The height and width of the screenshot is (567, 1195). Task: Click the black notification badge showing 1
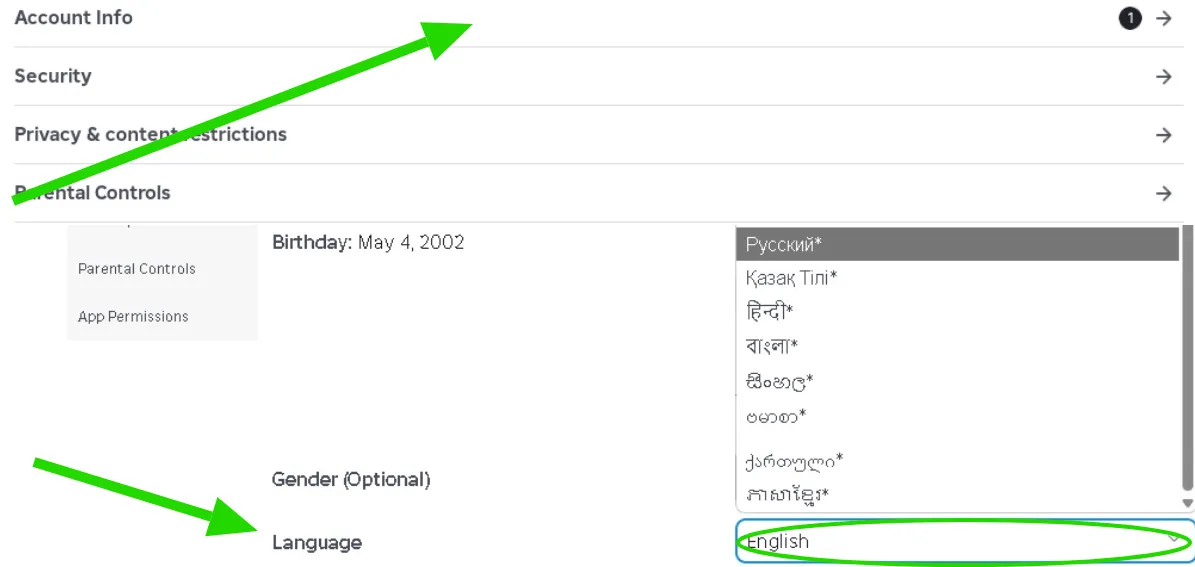pos(1130,18)
